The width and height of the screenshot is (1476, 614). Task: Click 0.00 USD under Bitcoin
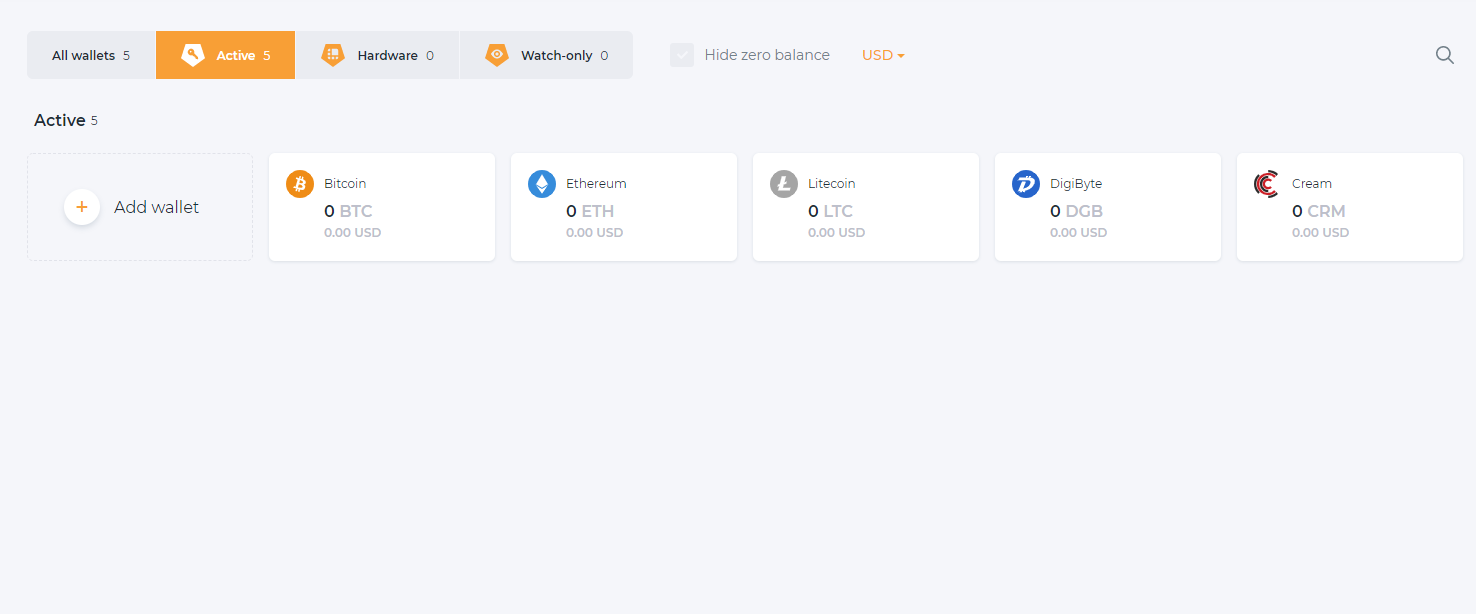[353, 233]
